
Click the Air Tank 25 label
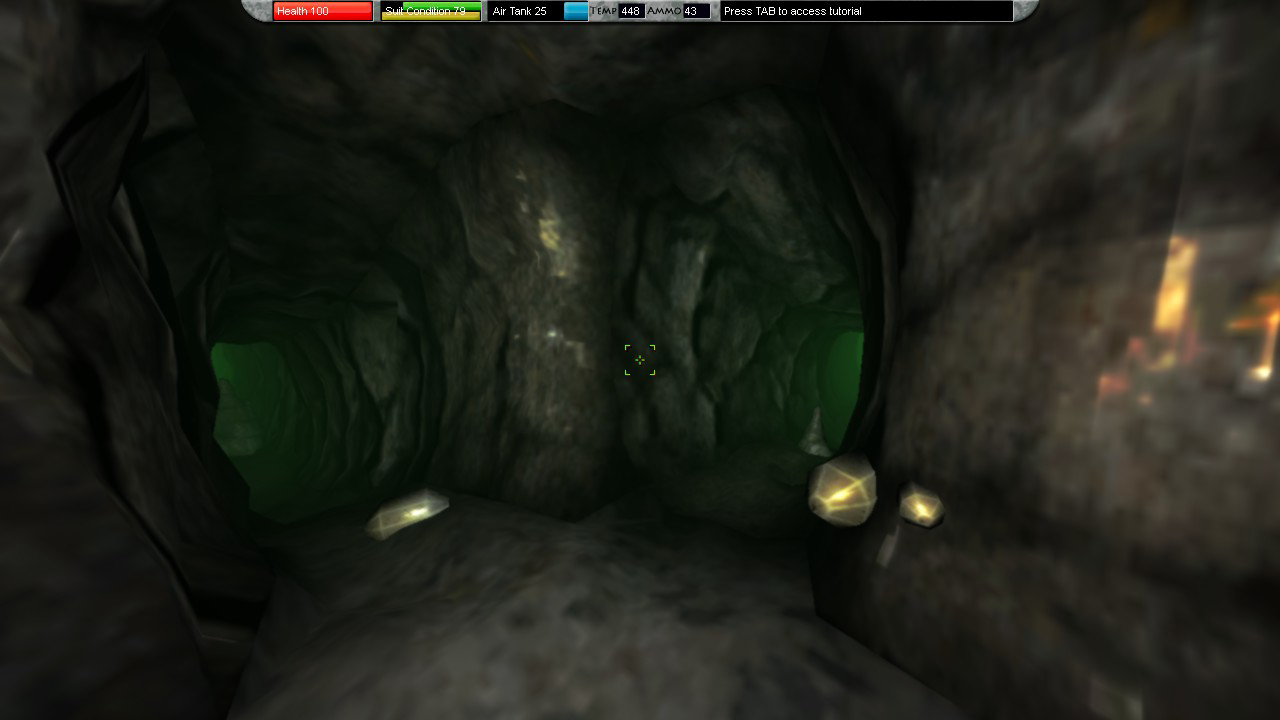pyautogui.click(x=520, y=11)
